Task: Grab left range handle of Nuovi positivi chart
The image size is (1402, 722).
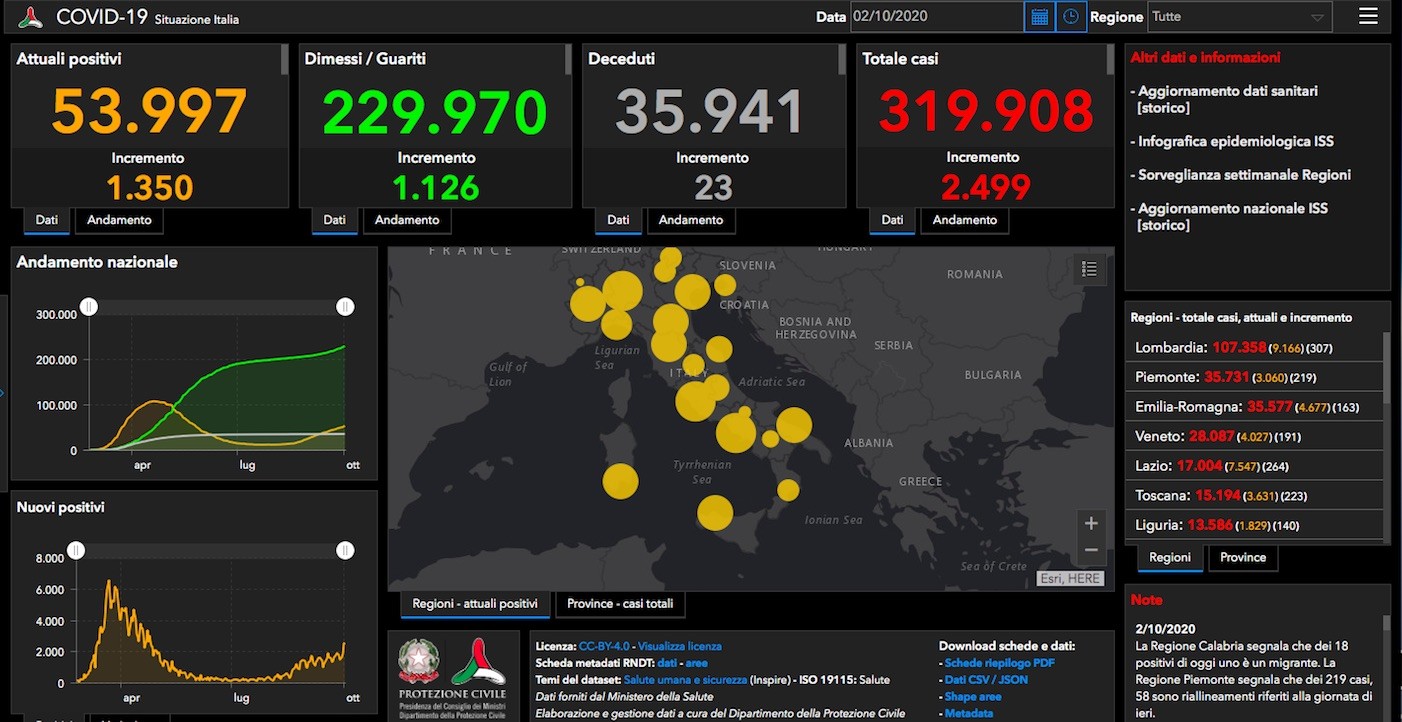Action: pyautogui.click(x=76, y=550)
